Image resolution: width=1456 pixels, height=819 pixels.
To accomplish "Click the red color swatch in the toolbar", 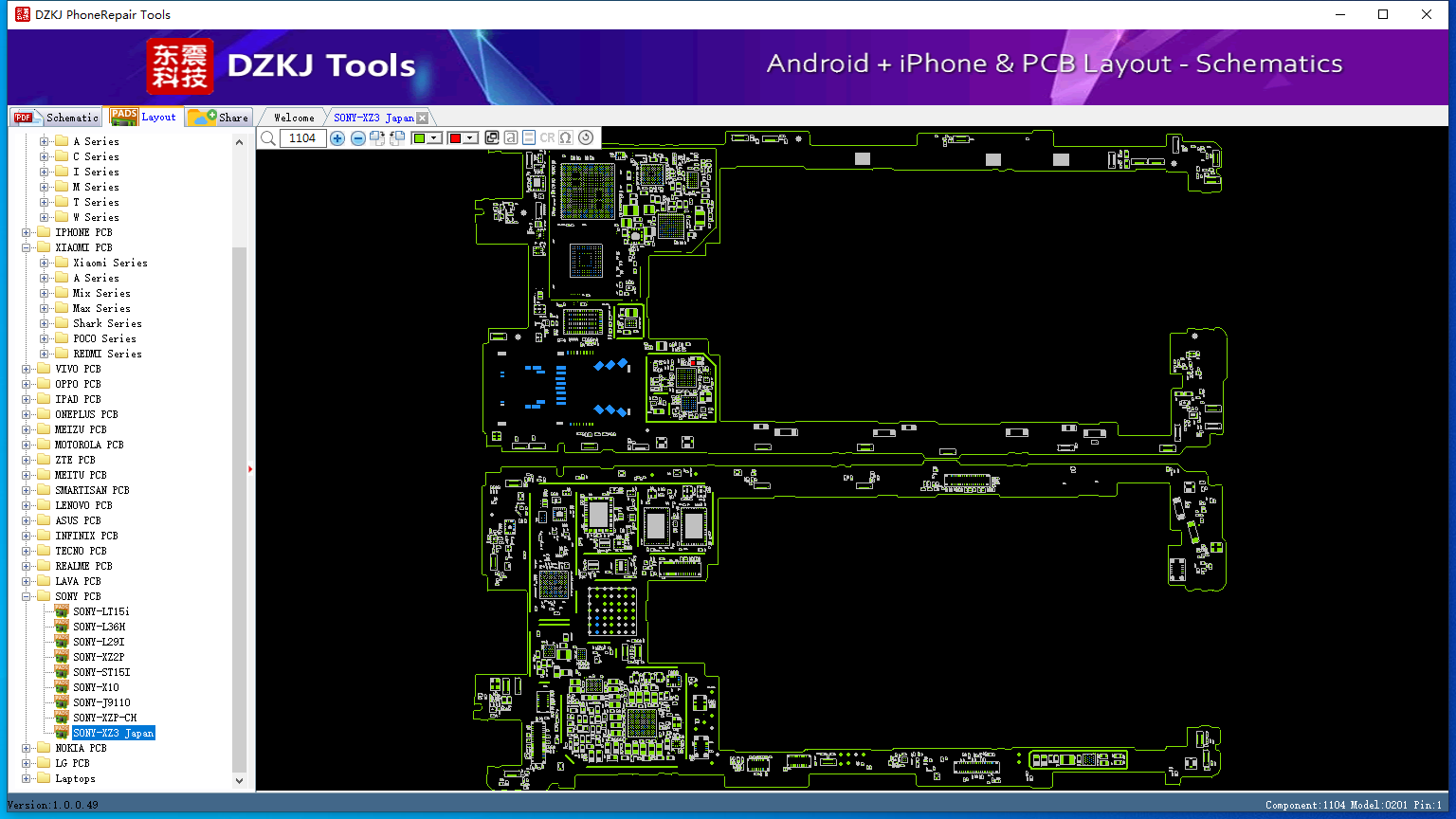I will (x=456, y=138).
